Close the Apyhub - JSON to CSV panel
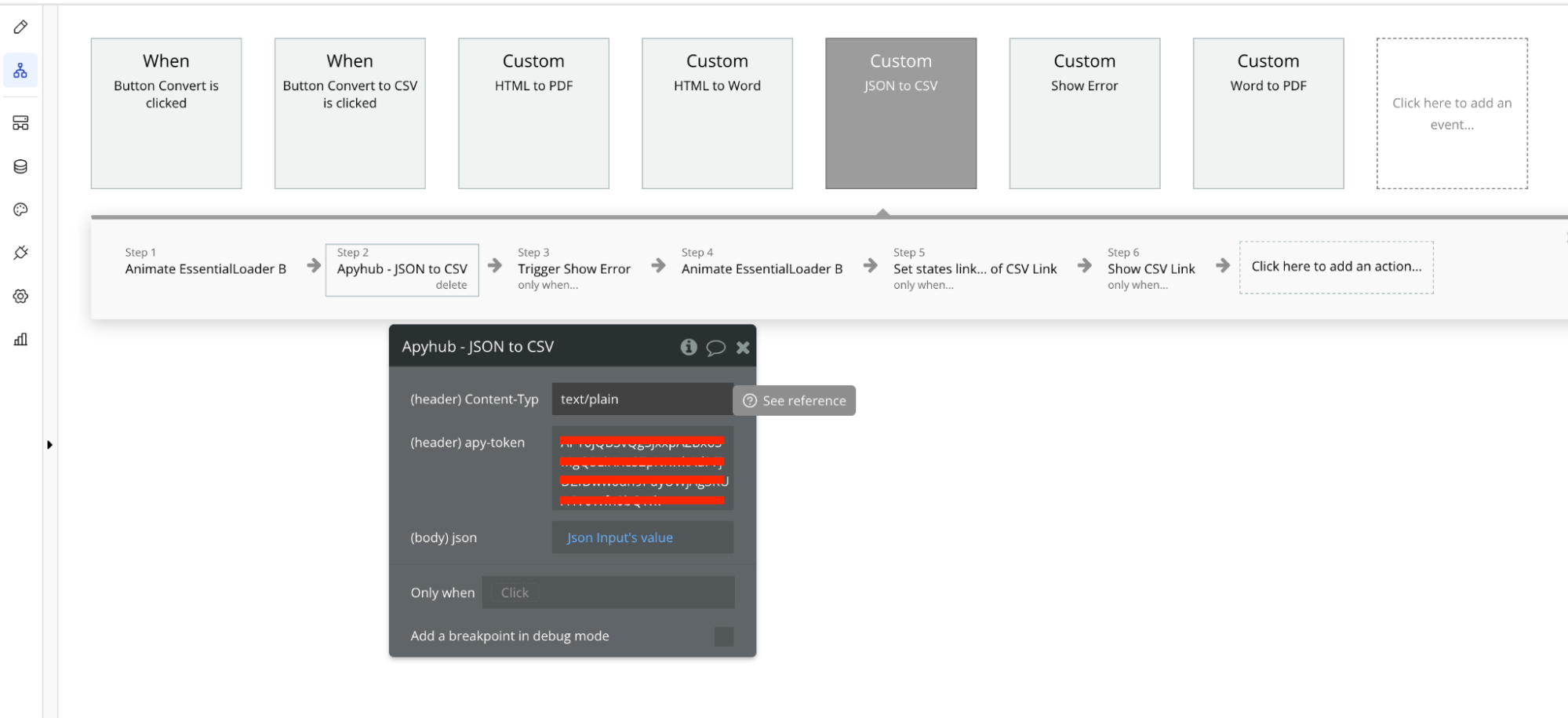 (x=743, y=348)
